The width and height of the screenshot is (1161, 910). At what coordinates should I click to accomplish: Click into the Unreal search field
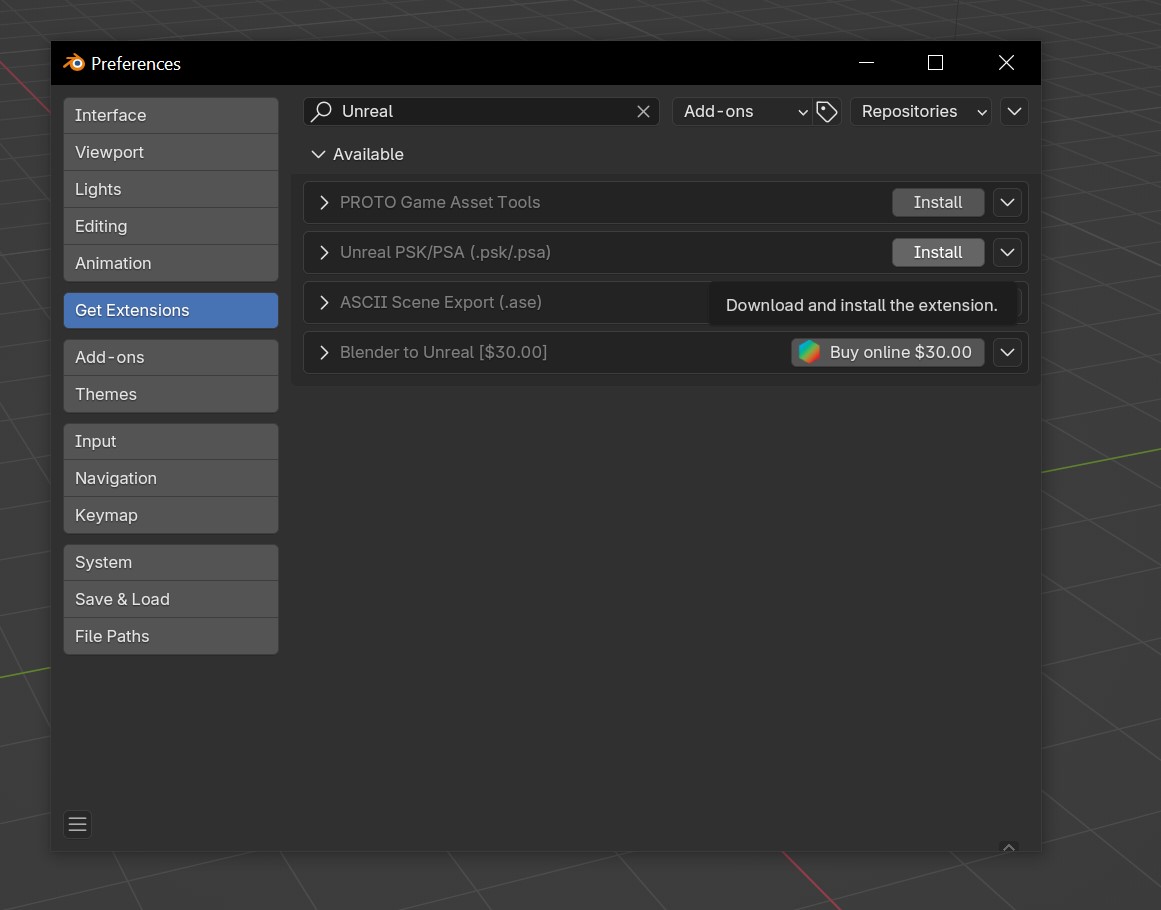(481, 112)
